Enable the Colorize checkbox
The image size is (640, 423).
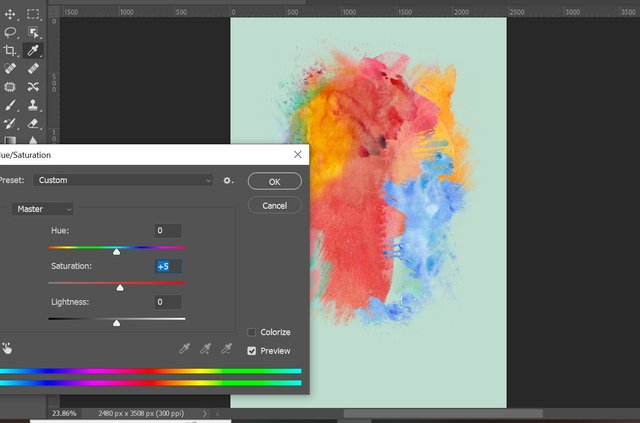252,332
